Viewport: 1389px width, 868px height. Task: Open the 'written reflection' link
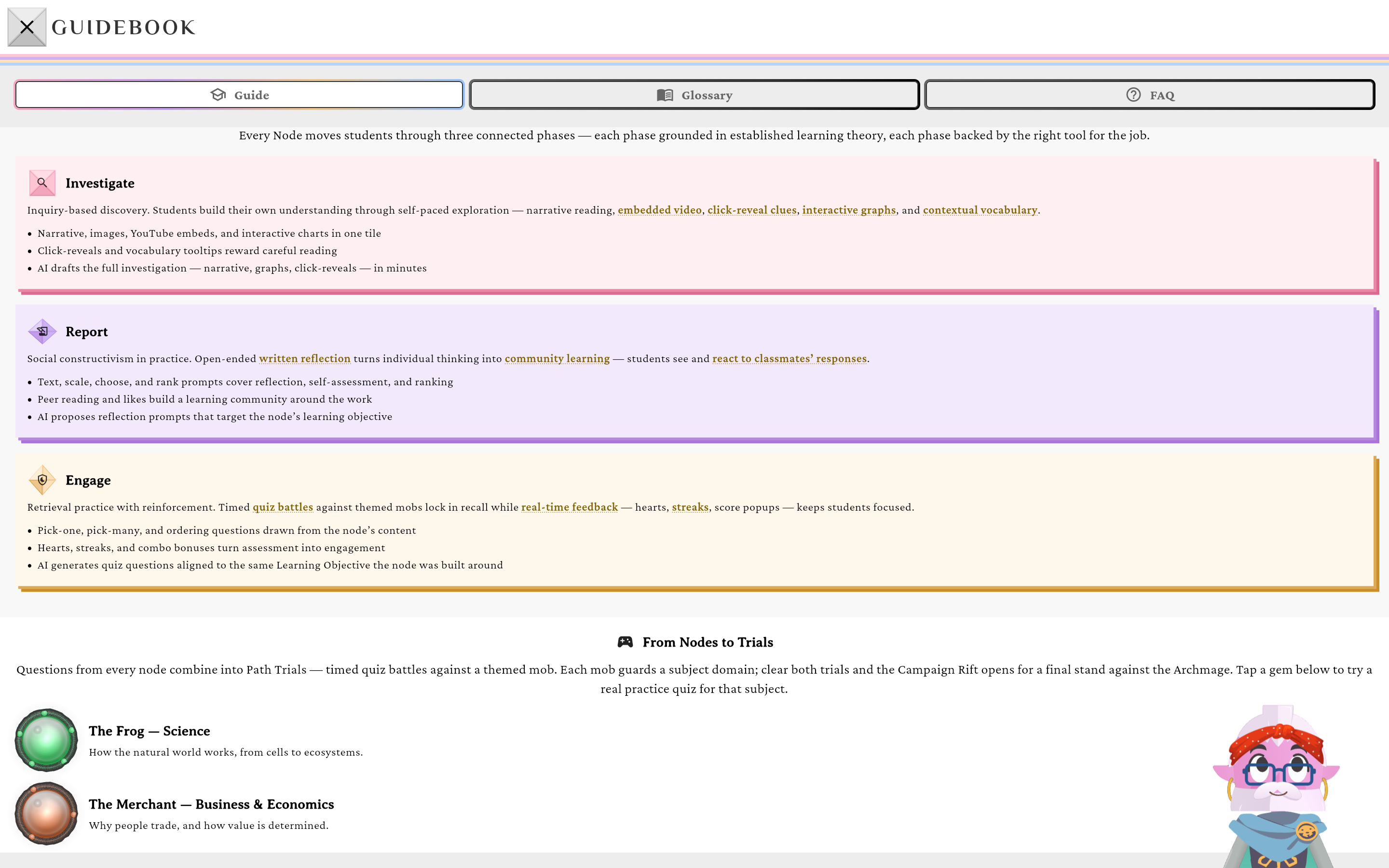point(305,359)
